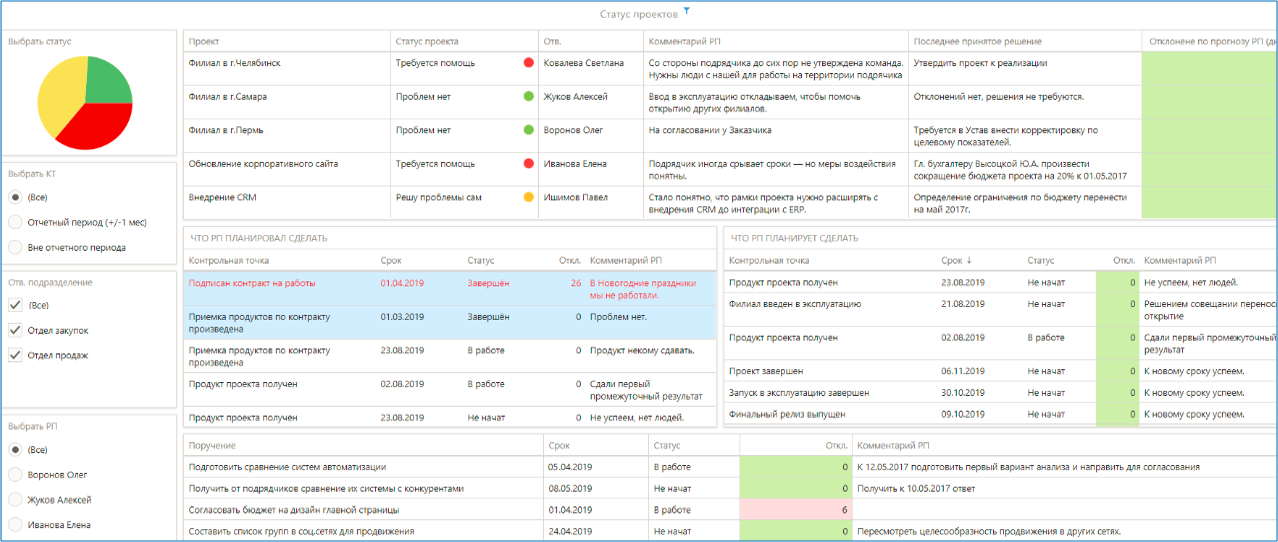The height and width of the screenshot is (542, 1278).
Task: Click task Составить список групп в соц.сетях
Action: 301,532
